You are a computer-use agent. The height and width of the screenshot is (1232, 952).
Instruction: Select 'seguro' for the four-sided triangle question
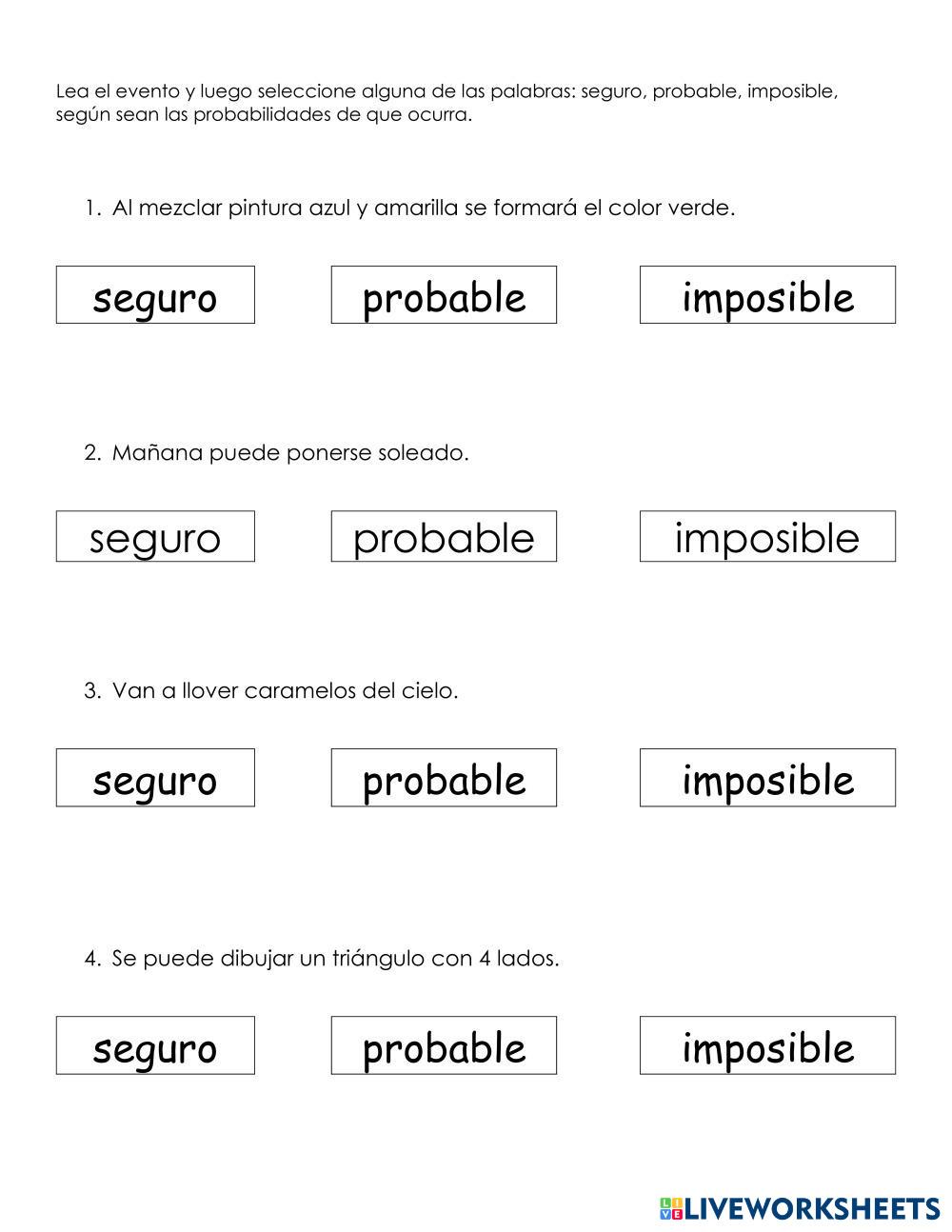[x=155, y=1045]
